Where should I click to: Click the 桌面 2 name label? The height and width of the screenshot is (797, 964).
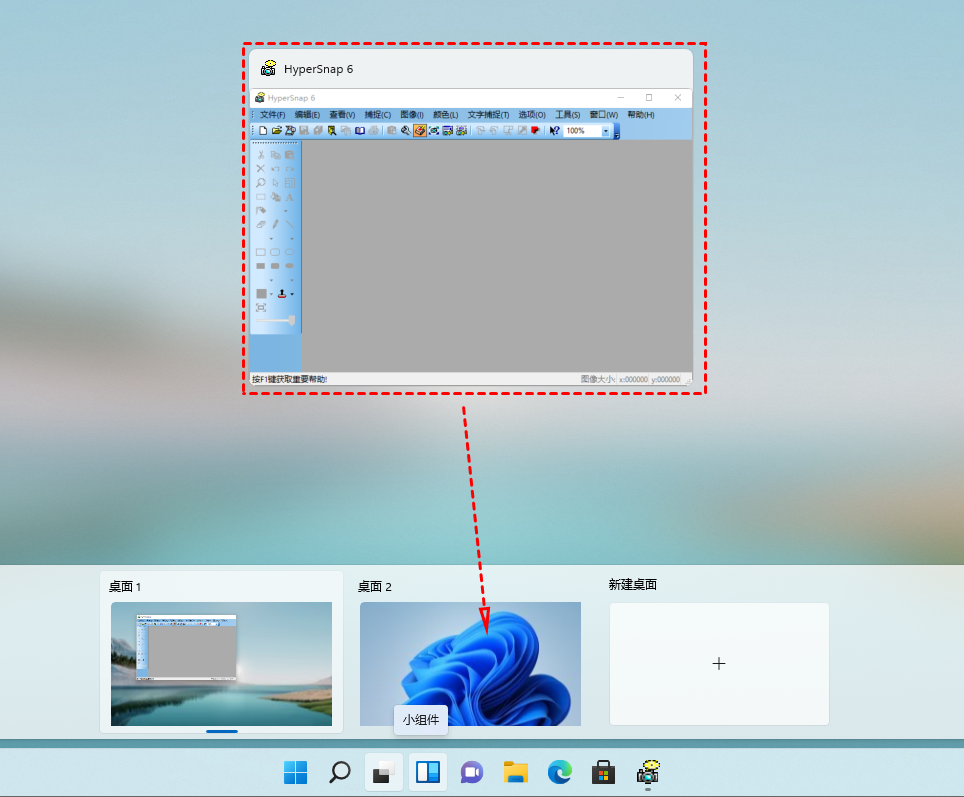[x=374, y=587]
